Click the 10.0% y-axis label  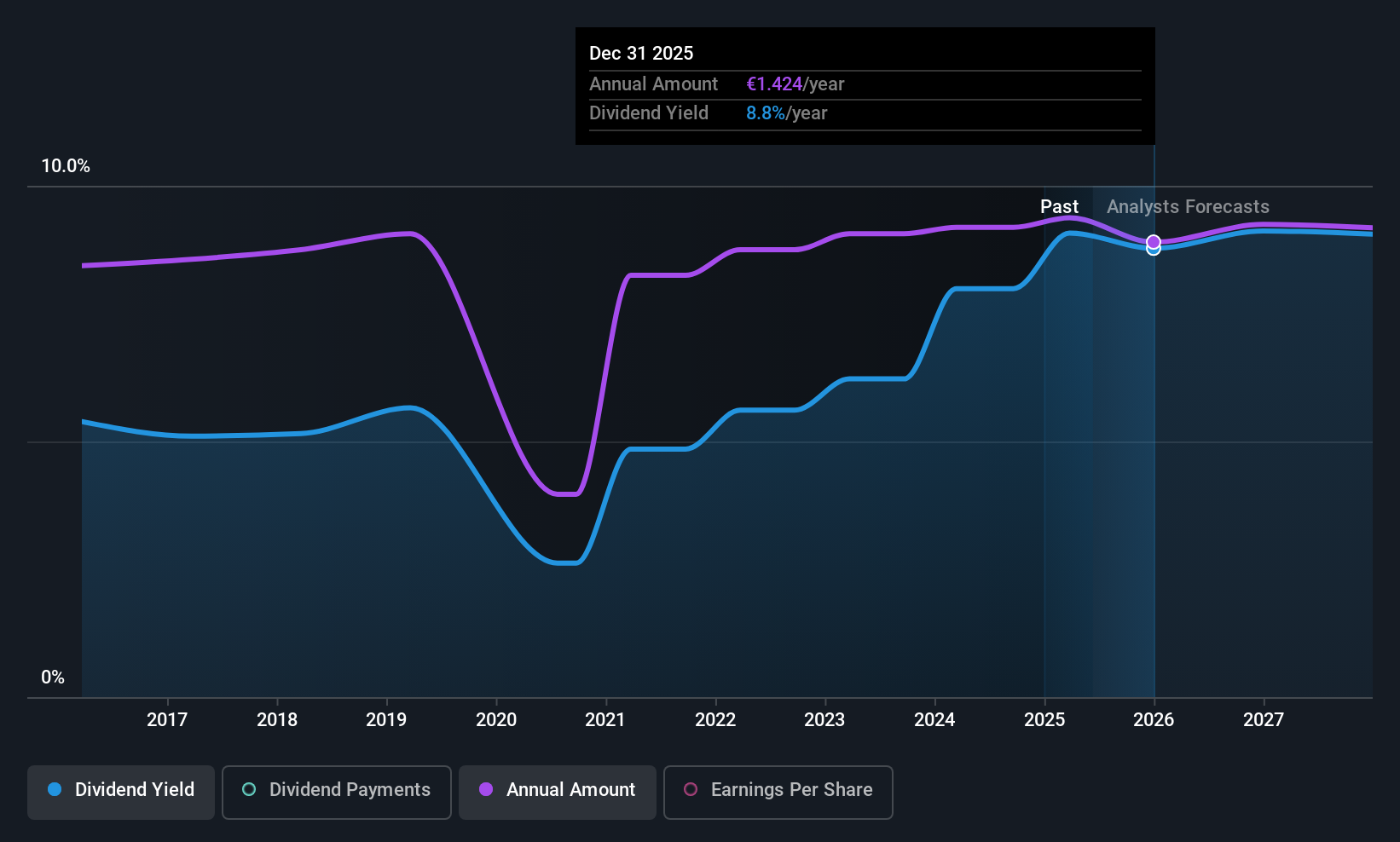pyautogui.click(x=66, y=165)
